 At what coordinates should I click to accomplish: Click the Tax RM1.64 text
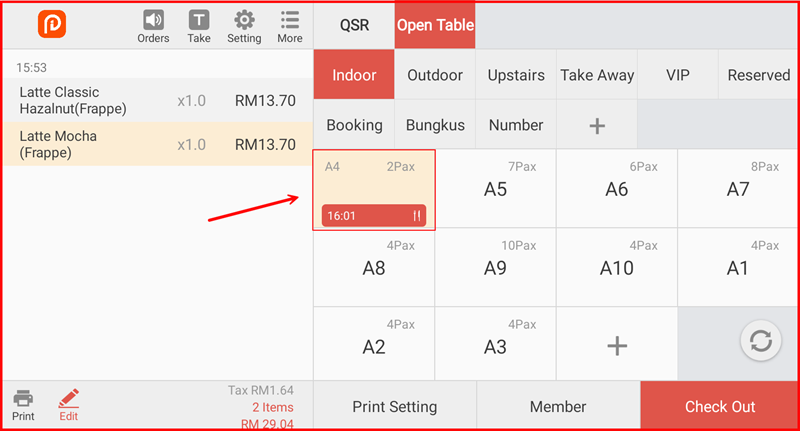261,391
